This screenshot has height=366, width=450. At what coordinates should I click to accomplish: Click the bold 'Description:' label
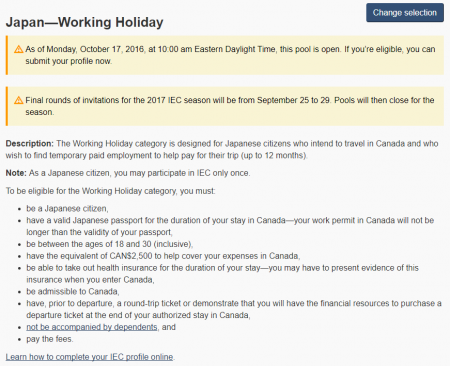(30, 144)
